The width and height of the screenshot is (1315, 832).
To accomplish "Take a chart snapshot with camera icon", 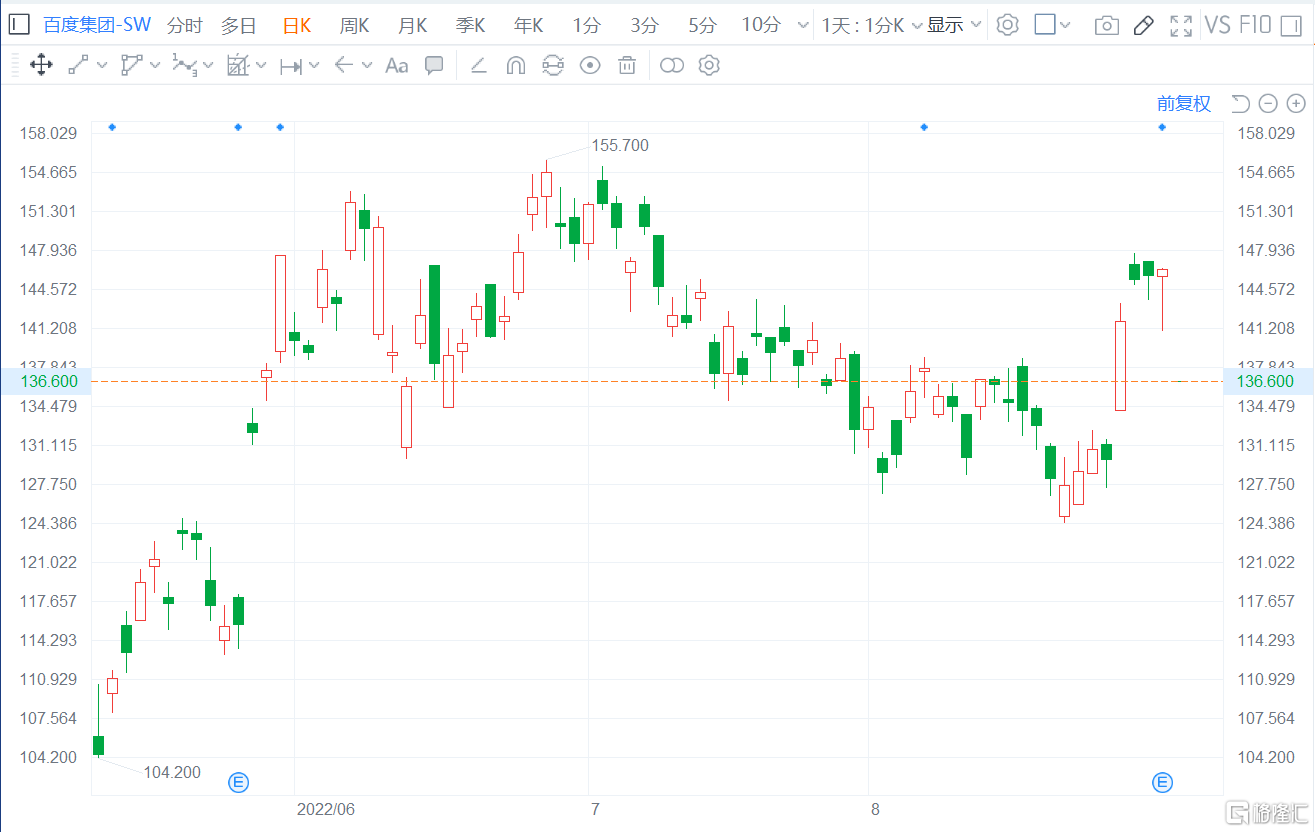I will (1107, 26).
